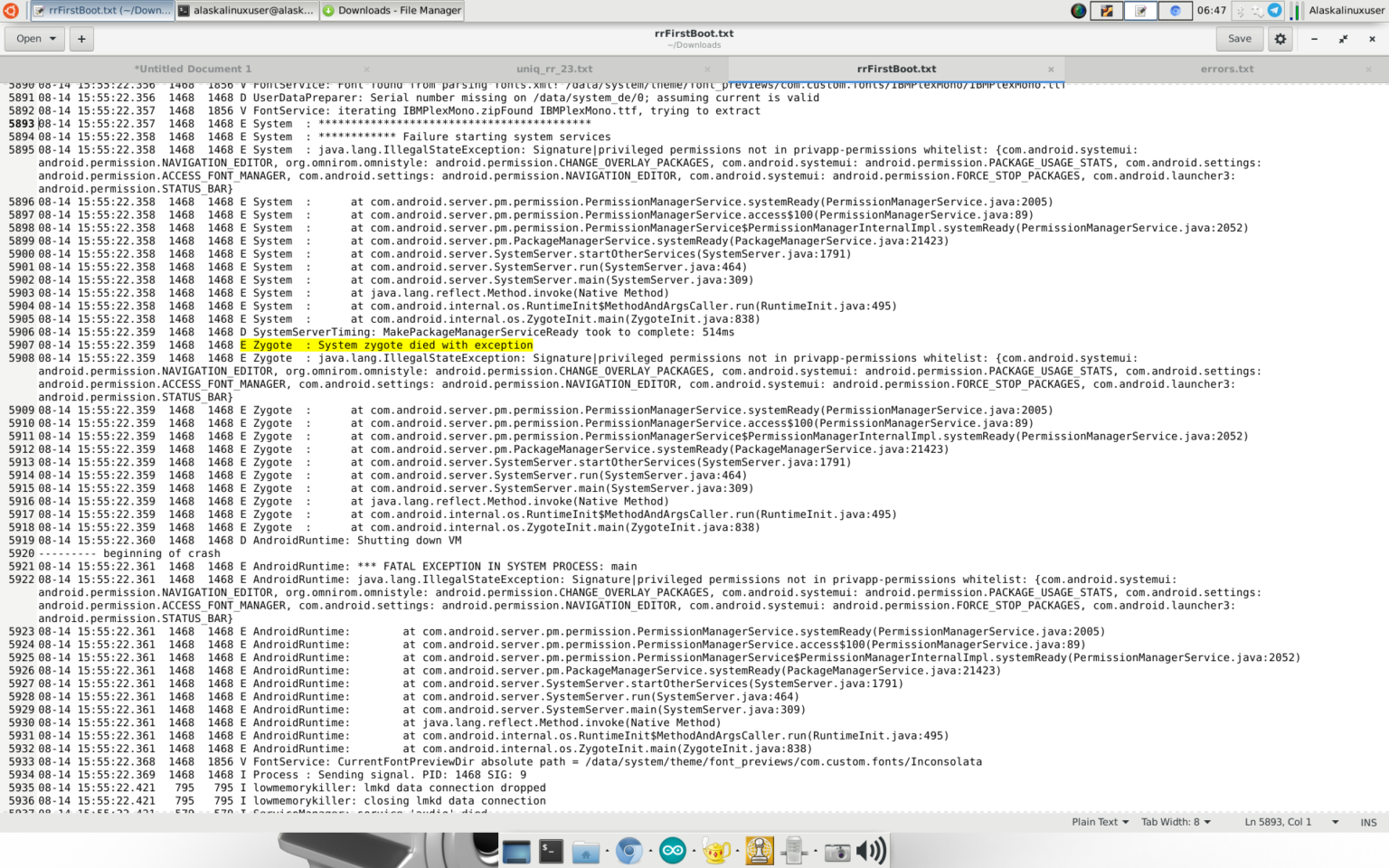Toggle the INS insert mode indicator
The width and height of the screenshot is (1389, 868).
(1368, 822)
